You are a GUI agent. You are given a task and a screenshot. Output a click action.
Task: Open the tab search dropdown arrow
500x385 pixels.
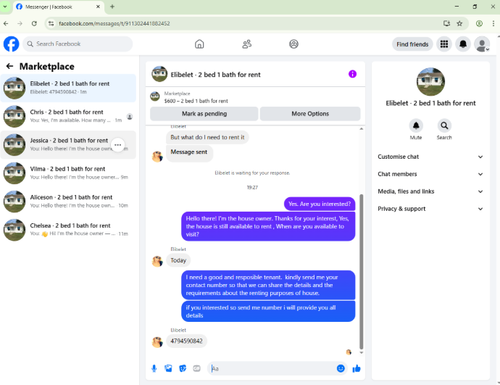(x=5, y=6)
